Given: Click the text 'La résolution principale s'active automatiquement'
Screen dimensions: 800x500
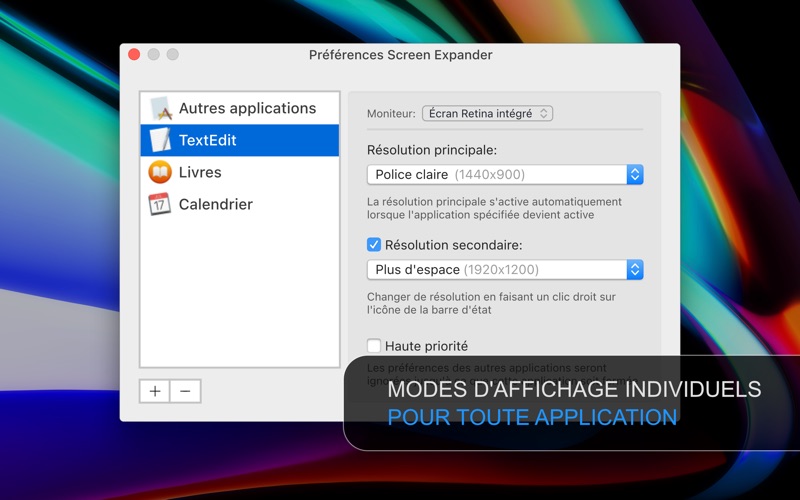Looking at the screenshot, I should tap(494, 202).
